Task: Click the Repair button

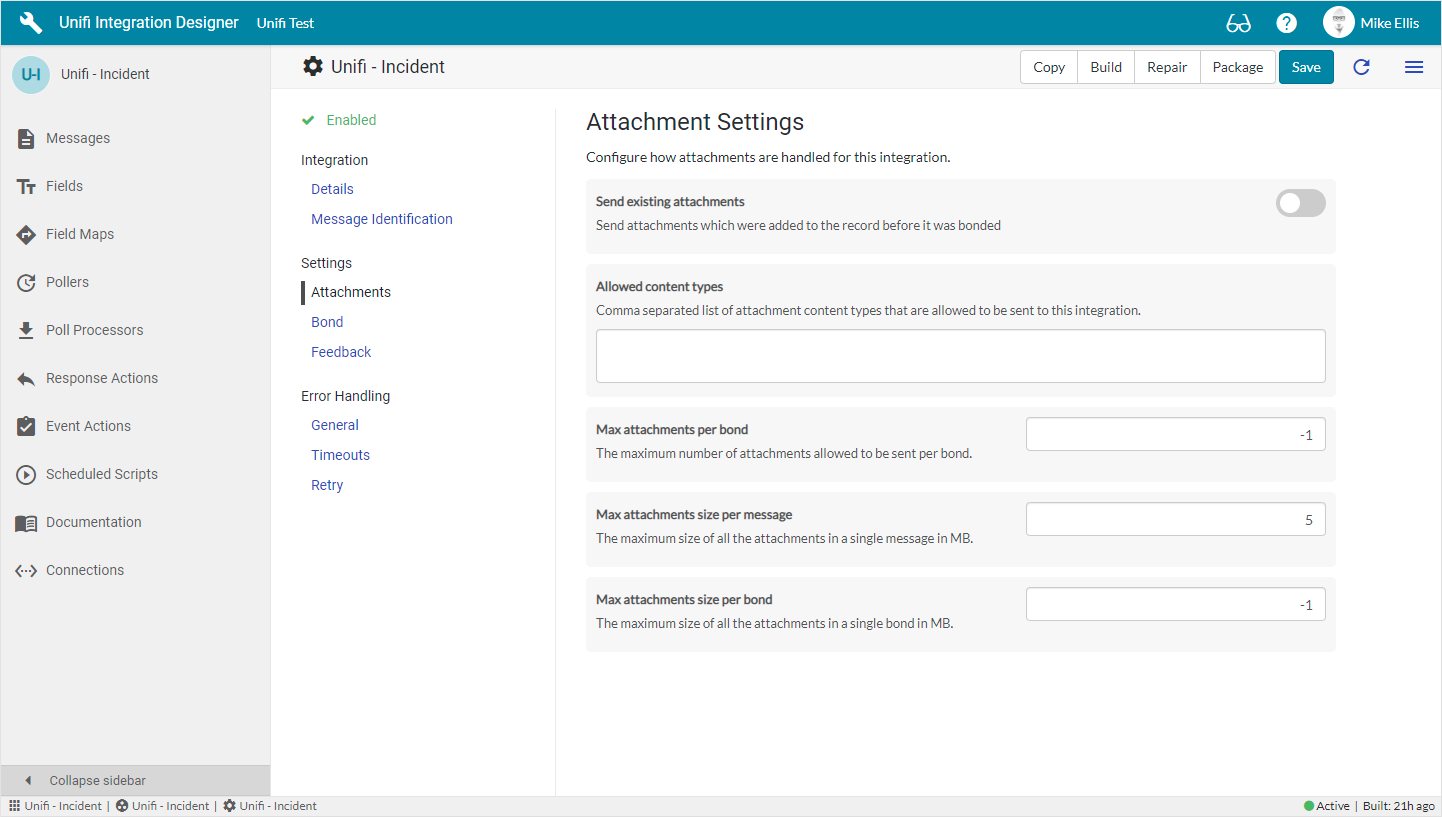Action: point(1167,67)
